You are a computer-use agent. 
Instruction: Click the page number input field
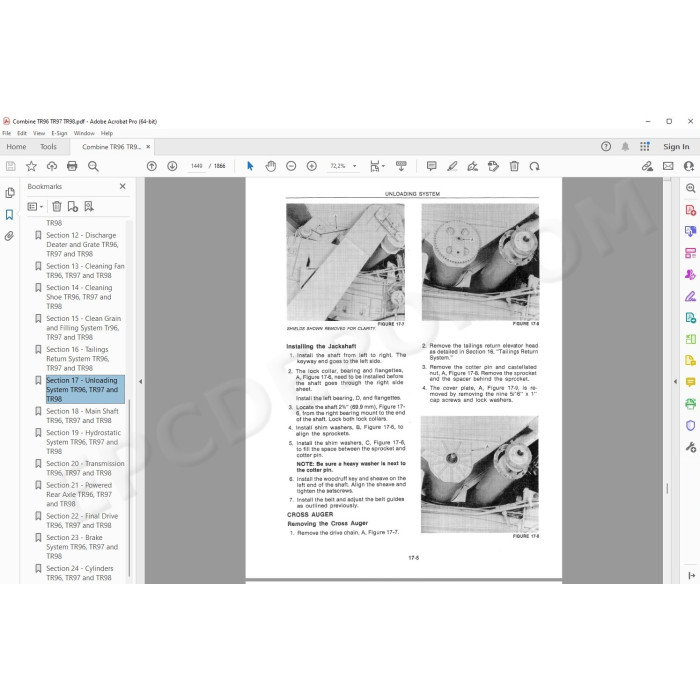click(x=196, y=166)
